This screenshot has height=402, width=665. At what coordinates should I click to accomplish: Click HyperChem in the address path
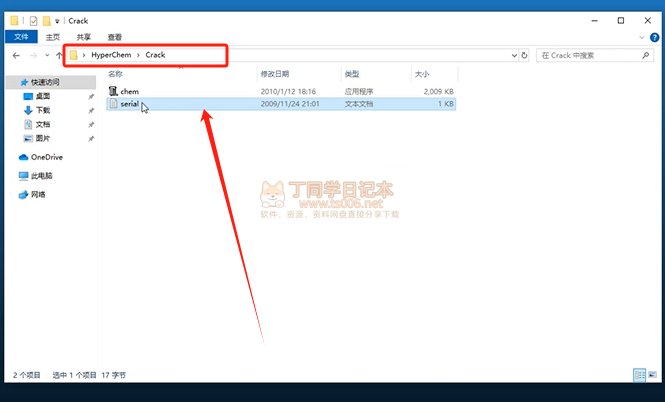pyautogui.click(x=111, y=55)
